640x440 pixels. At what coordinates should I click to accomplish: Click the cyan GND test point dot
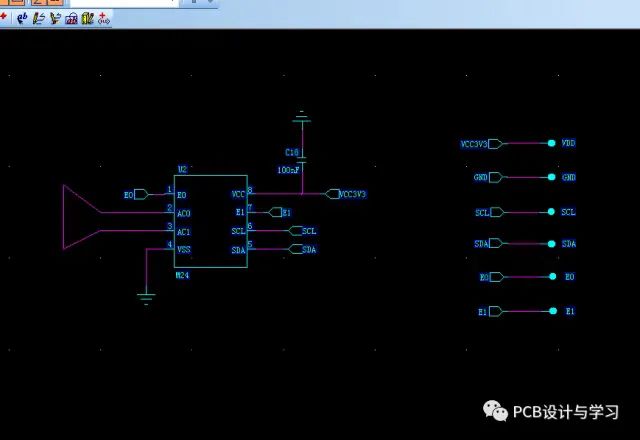[x=551, y=177]
